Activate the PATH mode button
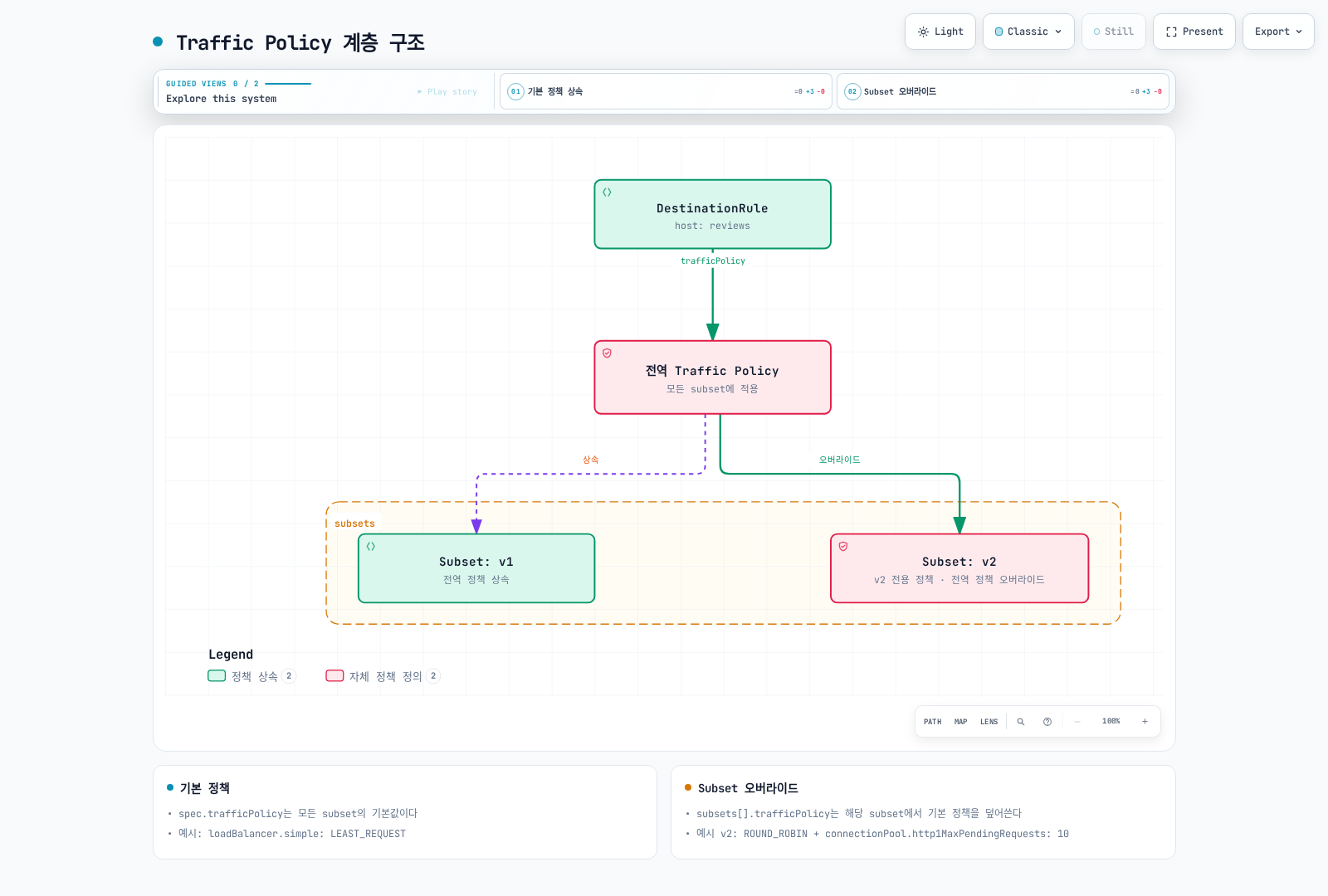1328x896 pixels. coord(933,722)
